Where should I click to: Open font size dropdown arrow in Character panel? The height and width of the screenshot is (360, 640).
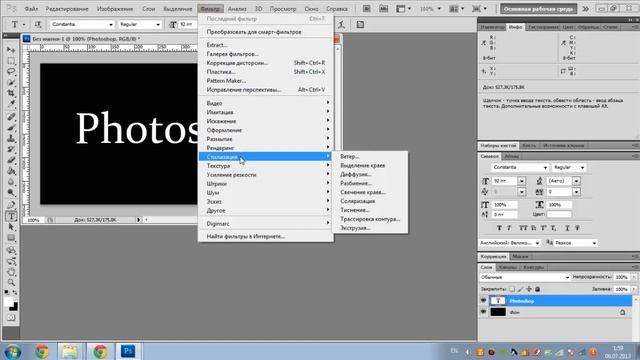pos(522,181)
